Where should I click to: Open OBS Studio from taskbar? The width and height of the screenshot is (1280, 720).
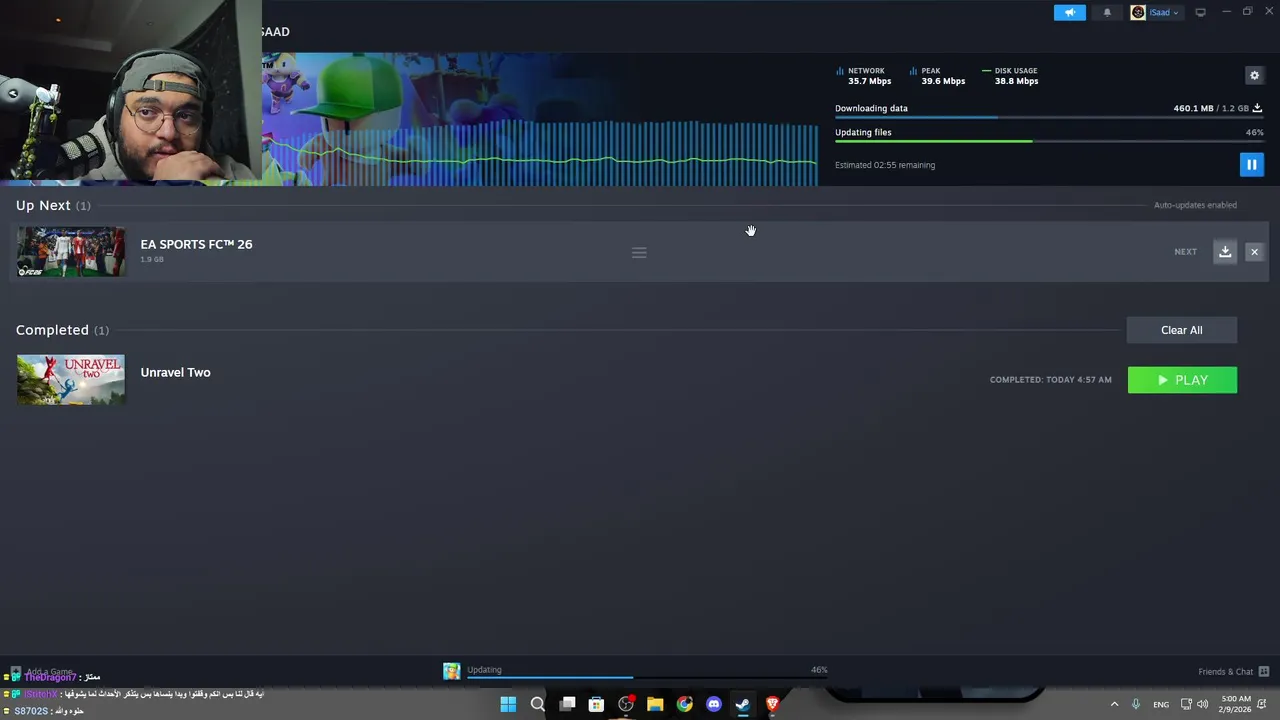626,704
